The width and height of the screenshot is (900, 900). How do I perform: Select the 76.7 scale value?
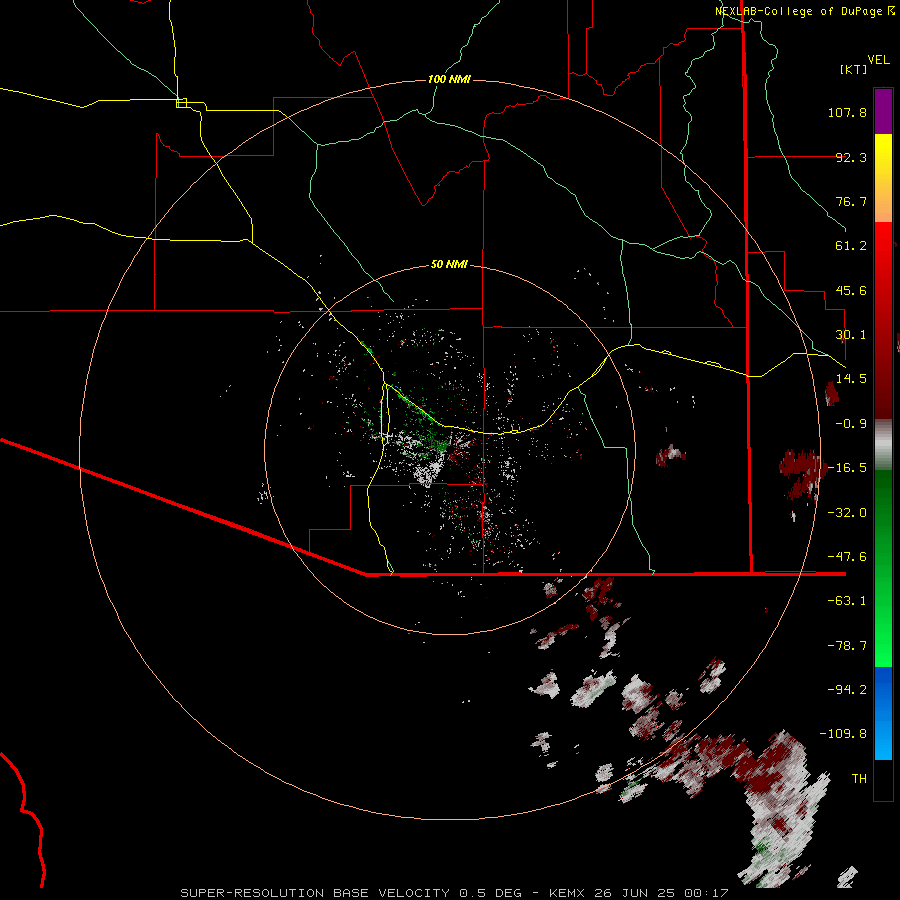[851, 201]
